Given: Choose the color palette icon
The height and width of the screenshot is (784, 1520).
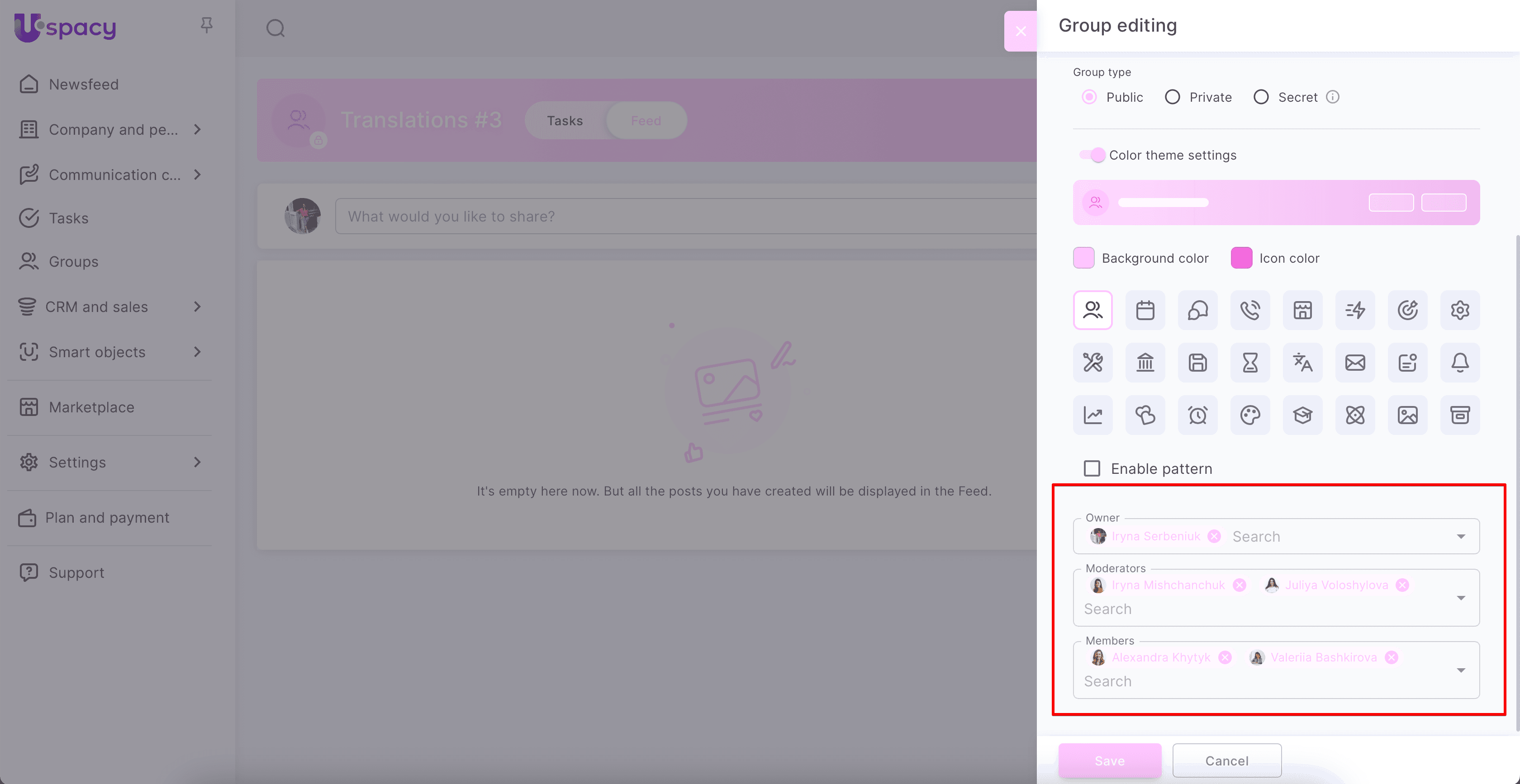Looking at the screenshot, I should 1250,416.
